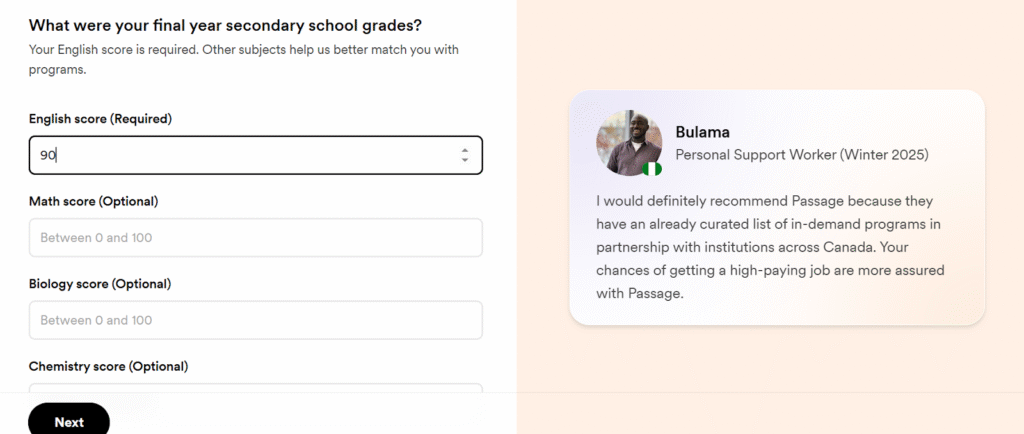Click the final year grades question heading
Screen dimensions: 1024x434
pyautogui.click(x=225, y=25)
